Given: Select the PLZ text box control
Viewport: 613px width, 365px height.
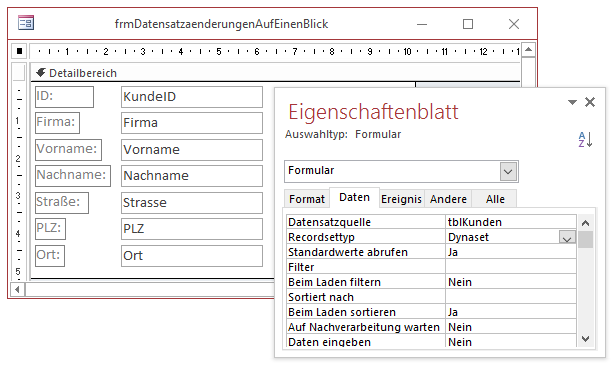Looking at the screenshot, I should point(192,229).
